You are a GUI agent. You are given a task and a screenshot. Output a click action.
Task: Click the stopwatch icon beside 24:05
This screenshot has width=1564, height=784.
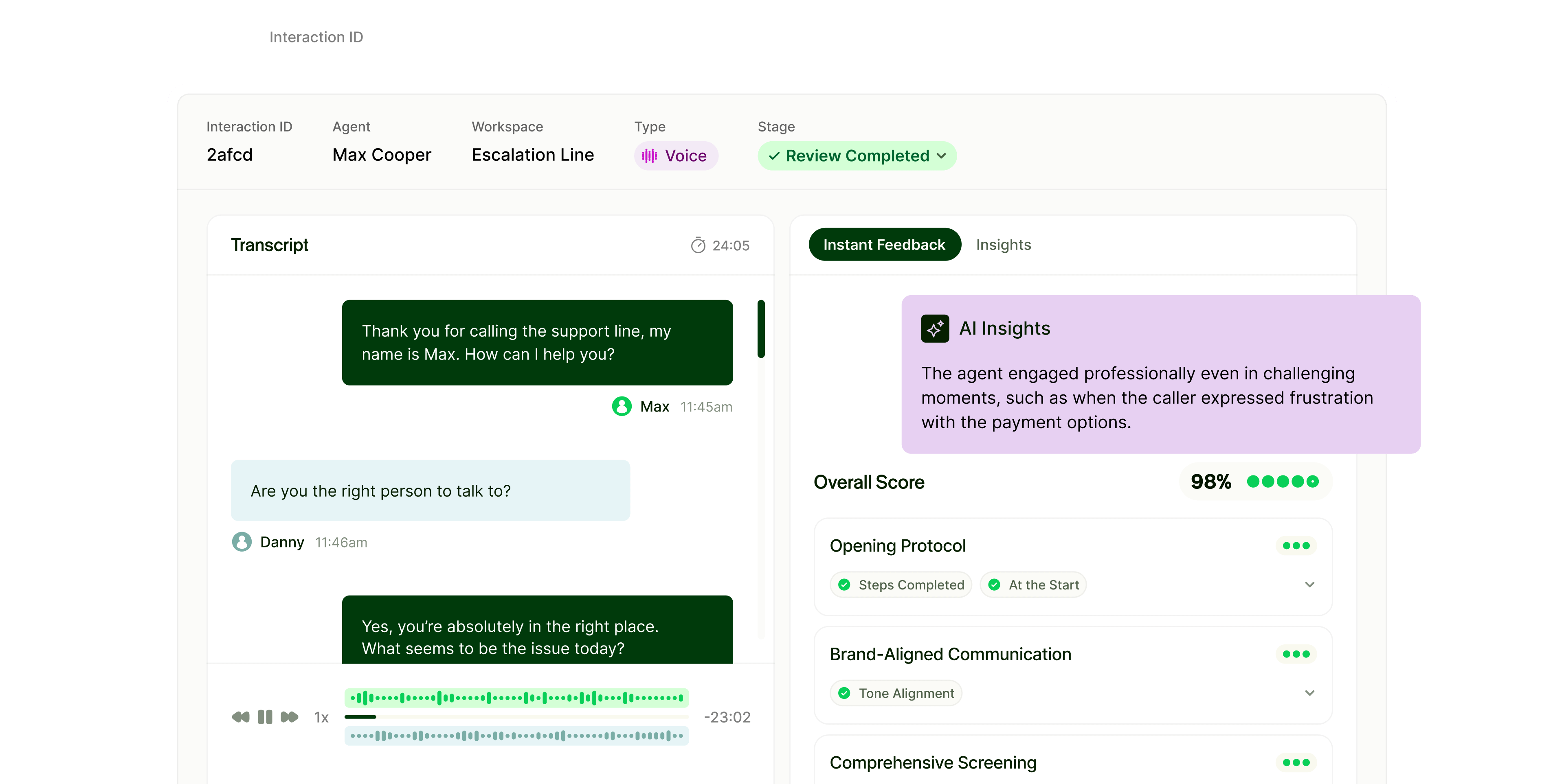(698, 245)
